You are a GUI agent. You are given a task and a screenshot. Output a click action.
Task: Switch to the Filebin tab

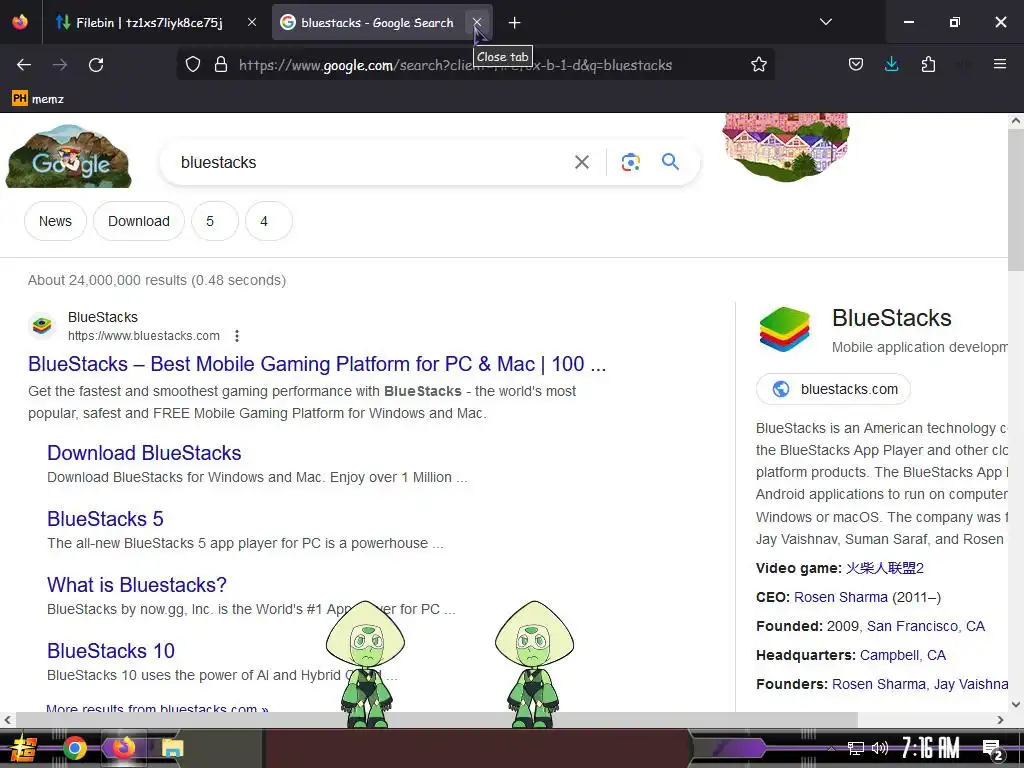[149, 23]
